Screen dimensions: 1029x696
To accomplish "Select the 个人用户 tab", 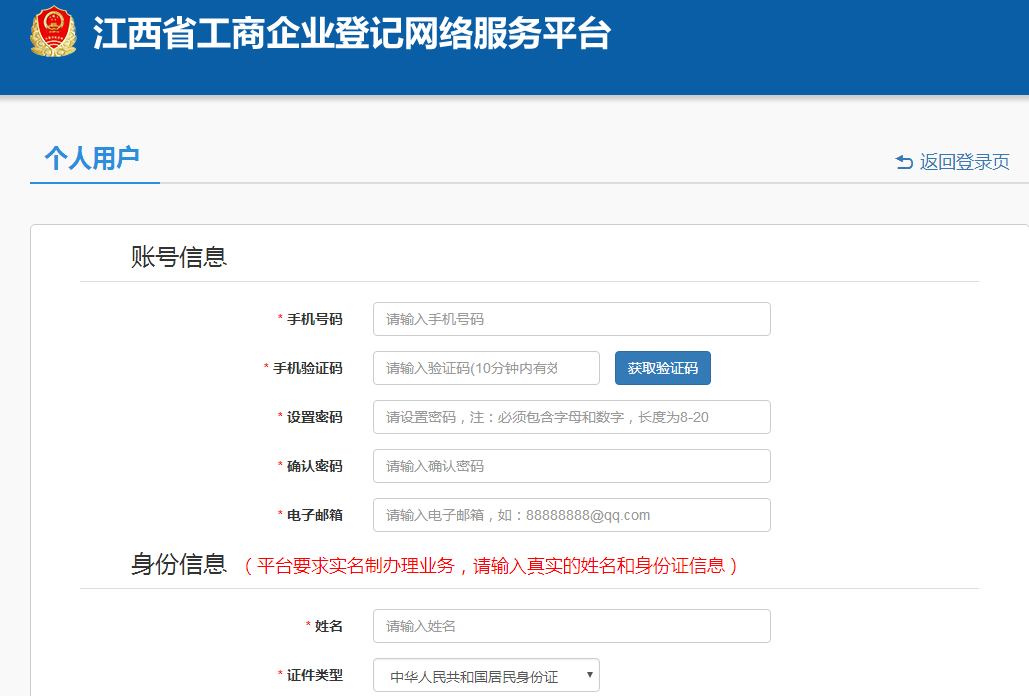I will coord(93,159).
